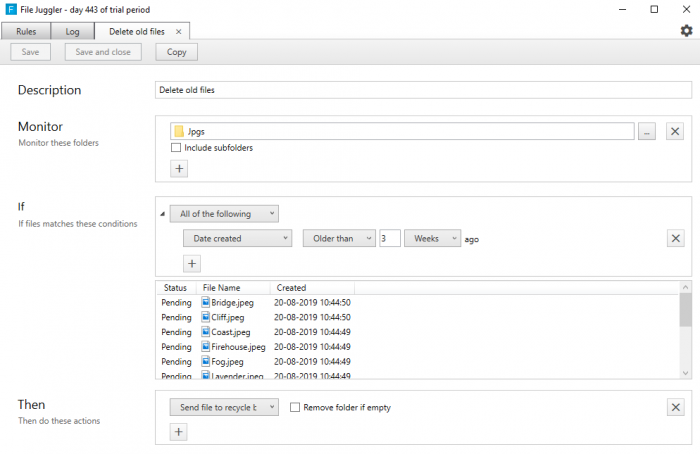Maximize the File Juggler window
Image resolution: width=700 pixels, height=454 pixels.
point(654,9)
